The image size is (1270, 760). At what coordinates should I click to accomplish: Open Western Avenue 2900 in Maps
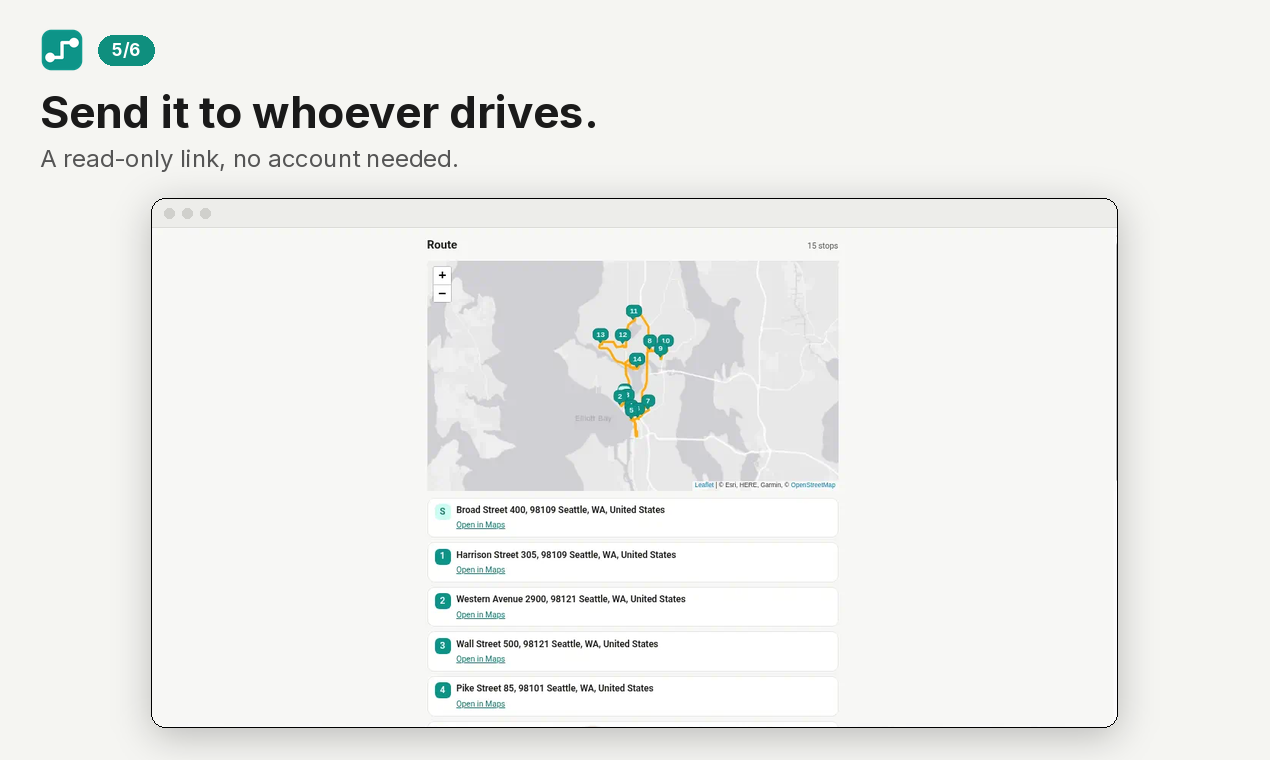(x=481, y=615)
